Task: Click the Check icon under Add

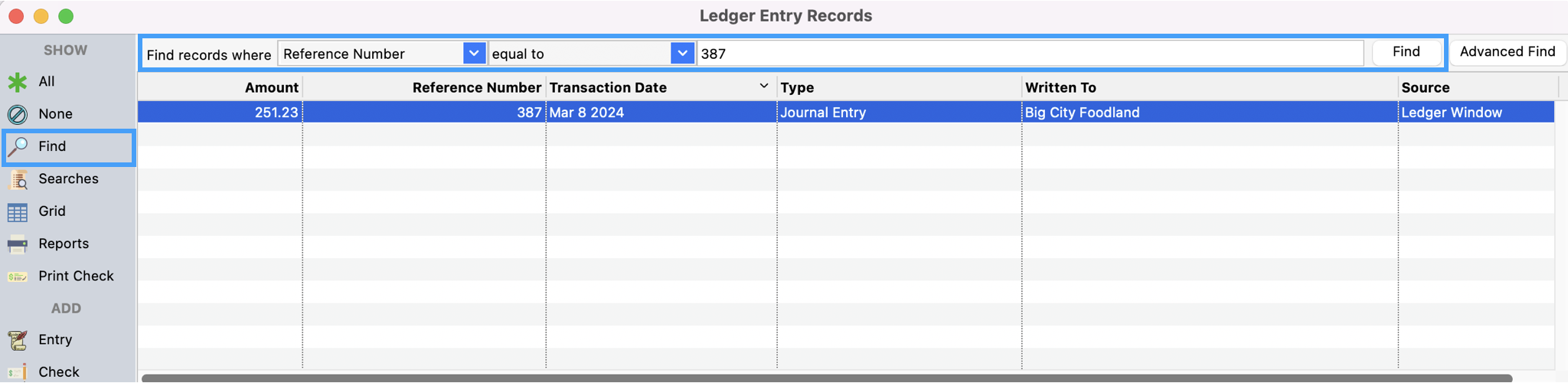Action: point(18,372)
